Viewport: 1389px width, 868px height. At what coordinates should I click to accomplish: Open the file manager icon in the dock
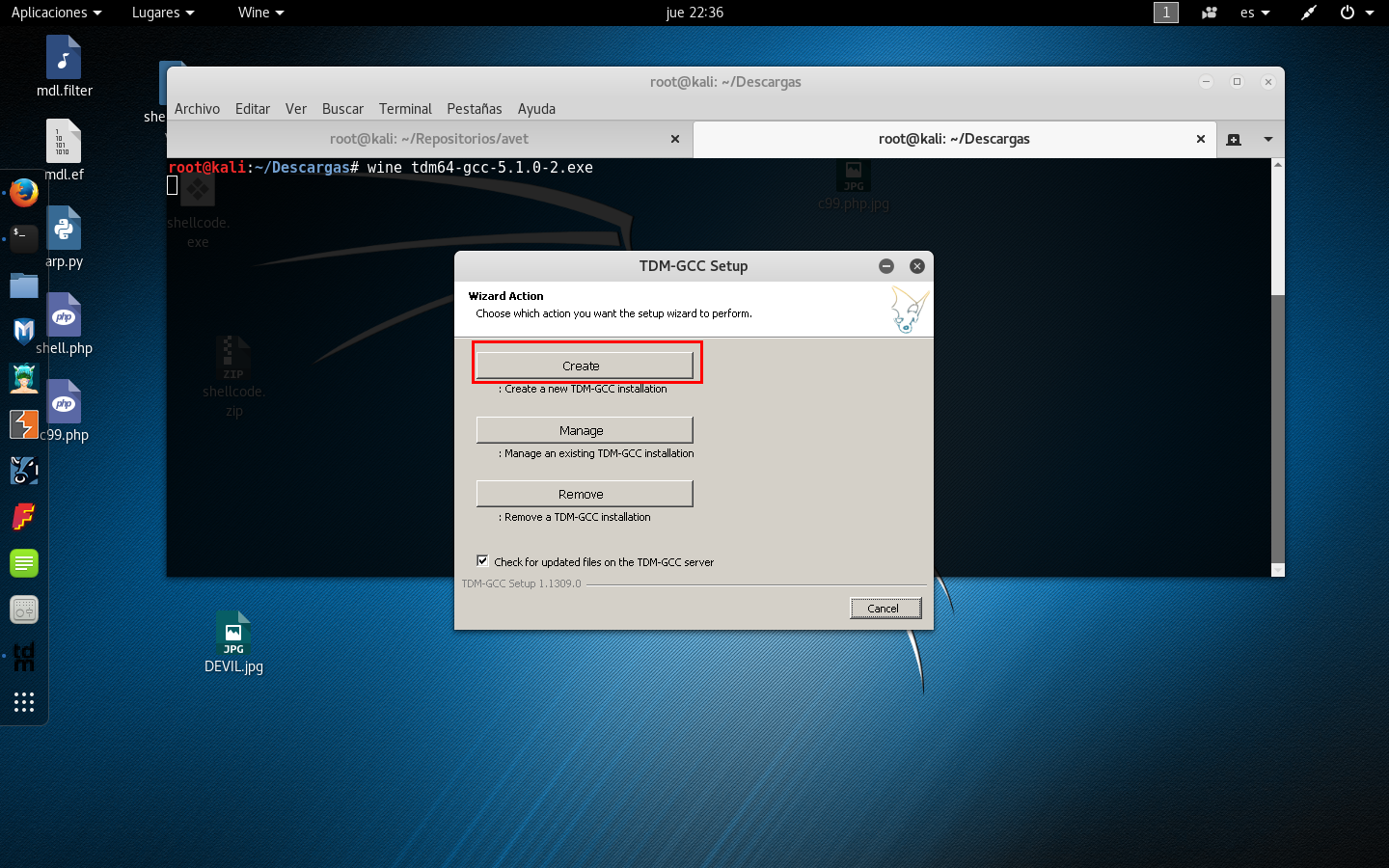(x=23, y=285)
